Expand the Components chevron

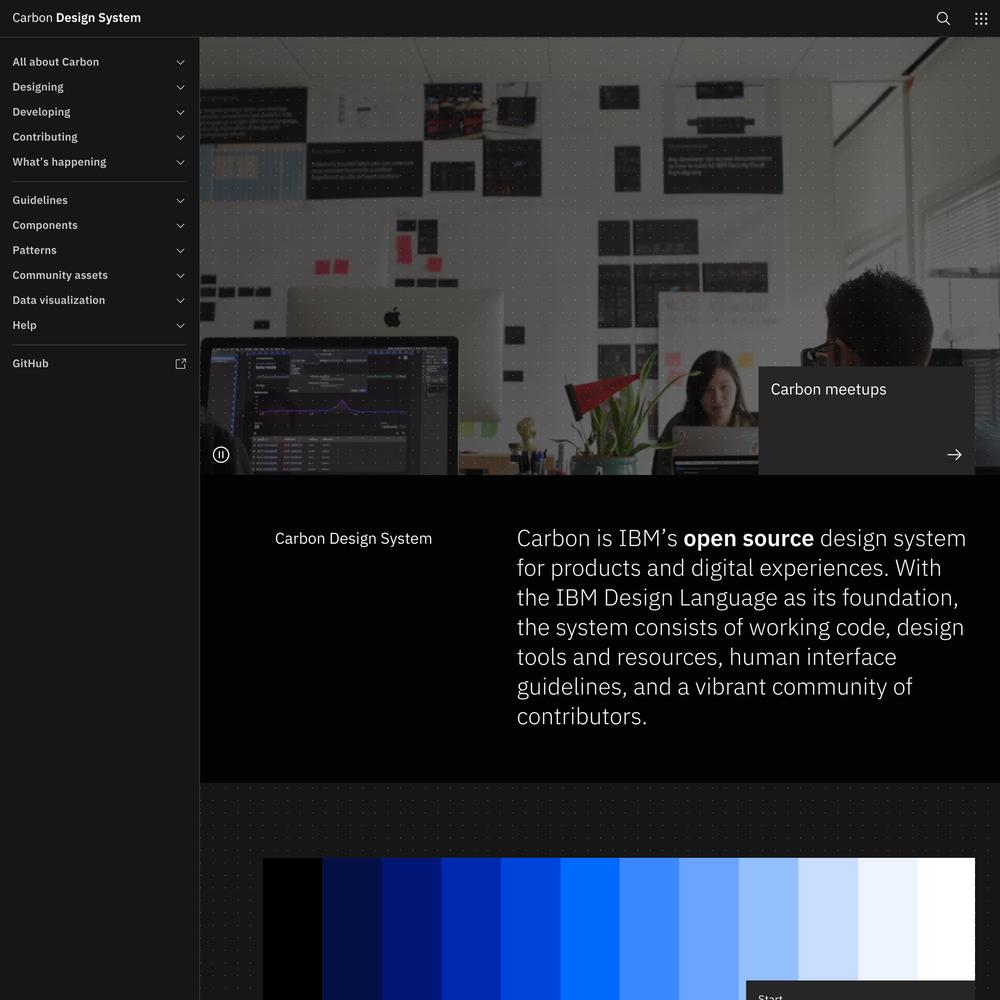point(180,226)
